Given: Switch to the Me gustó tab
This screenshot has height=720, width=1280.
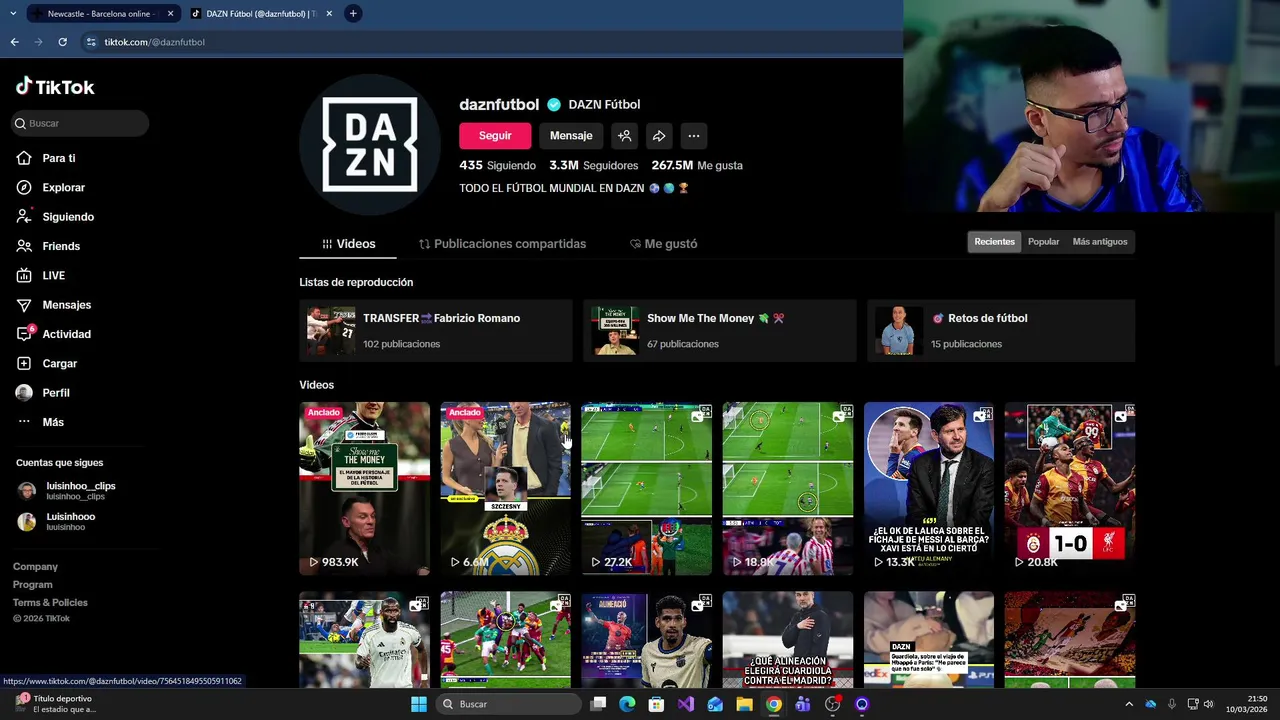Looking at the screenshot, I should [663, 244].
